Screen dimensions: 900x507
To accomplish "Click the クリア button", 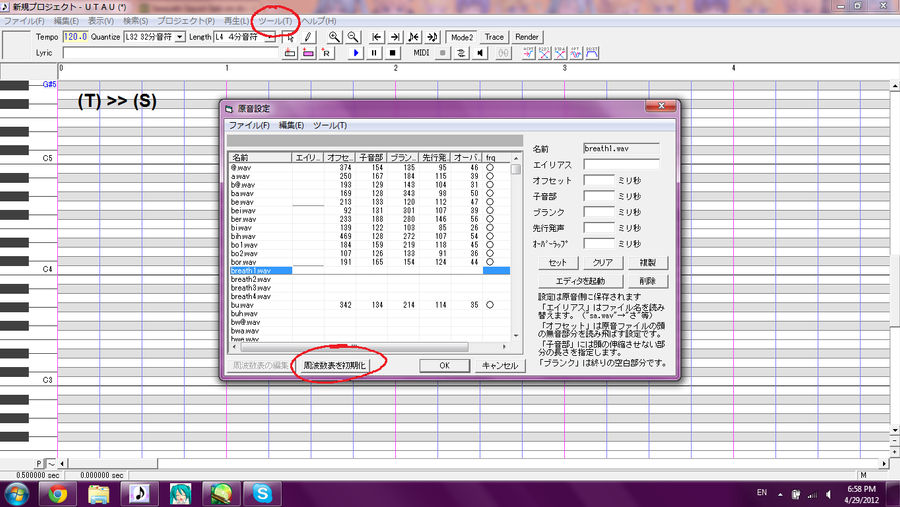I will click(602, 262).
